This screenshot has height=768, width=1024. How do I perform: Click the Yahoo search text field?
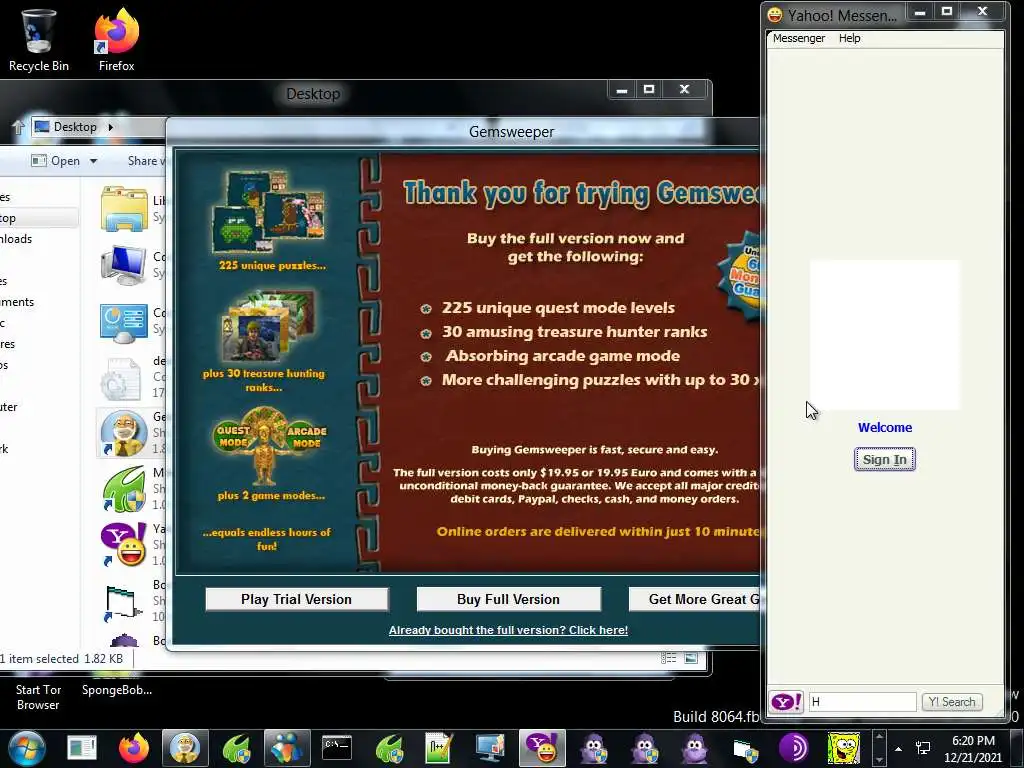pyautogui.click(x=862, y=702)
